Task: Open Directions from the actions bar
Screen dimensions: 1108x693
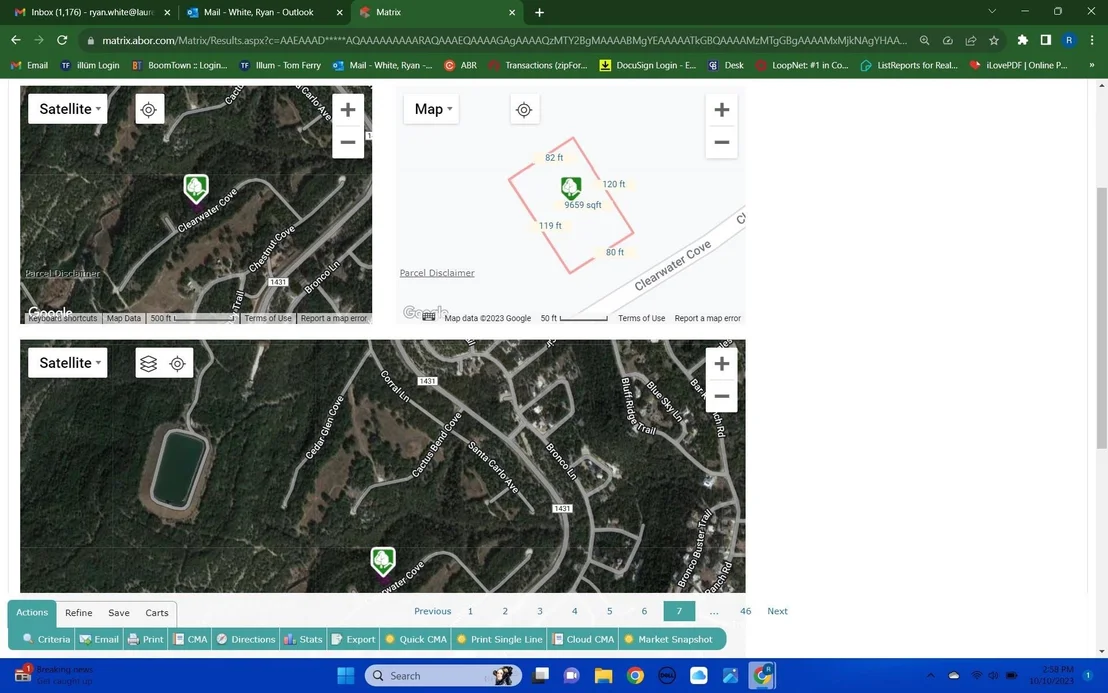Action: click(x=246, y=639)
